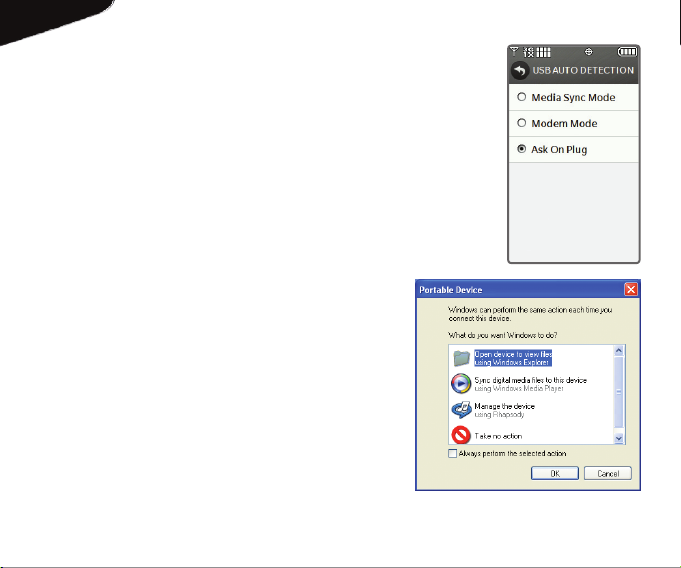Click the action list scroll up arrow

click(619, 351)
